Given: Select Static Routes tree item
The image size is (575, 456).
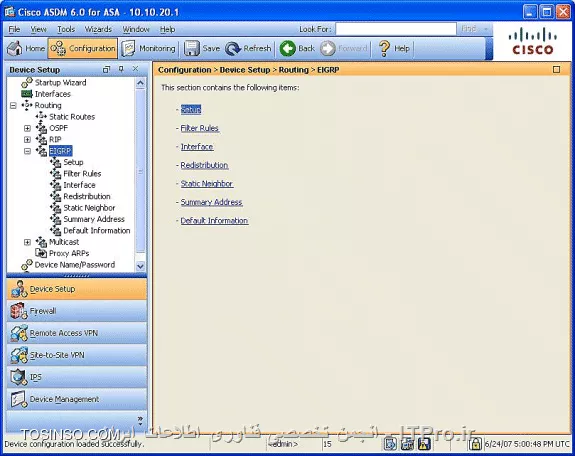Looking at the screenshot, I should coord(72,117).
